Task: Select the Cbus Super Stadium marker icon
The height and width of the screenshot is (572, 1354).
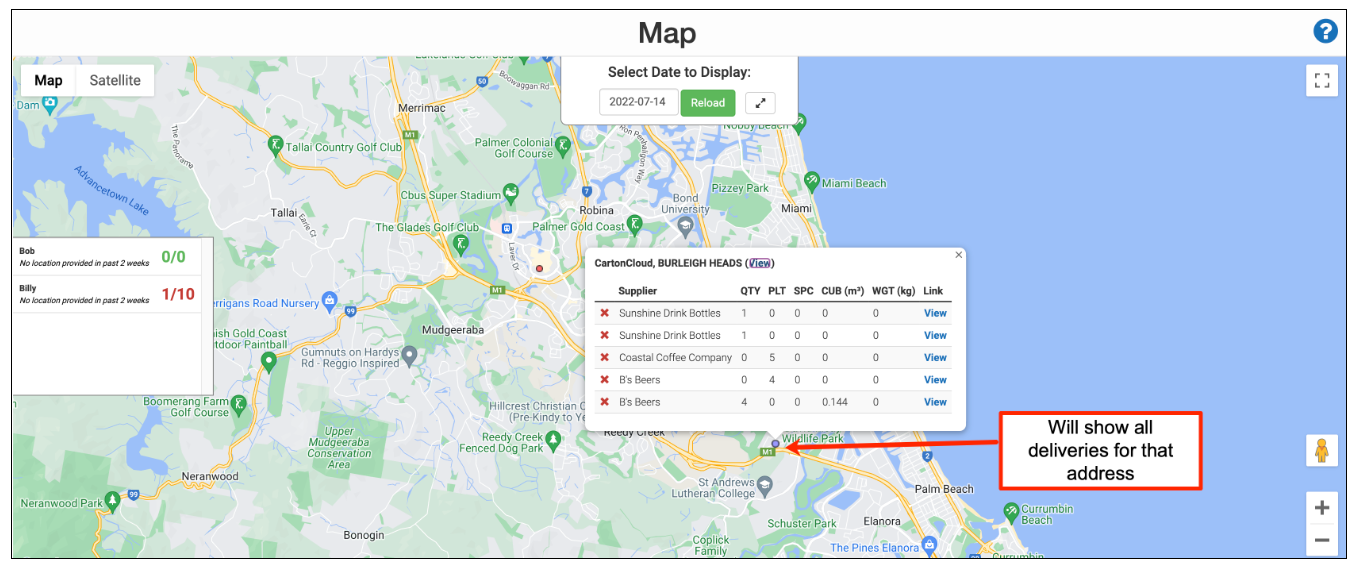Action: click(x=511, y=191)
